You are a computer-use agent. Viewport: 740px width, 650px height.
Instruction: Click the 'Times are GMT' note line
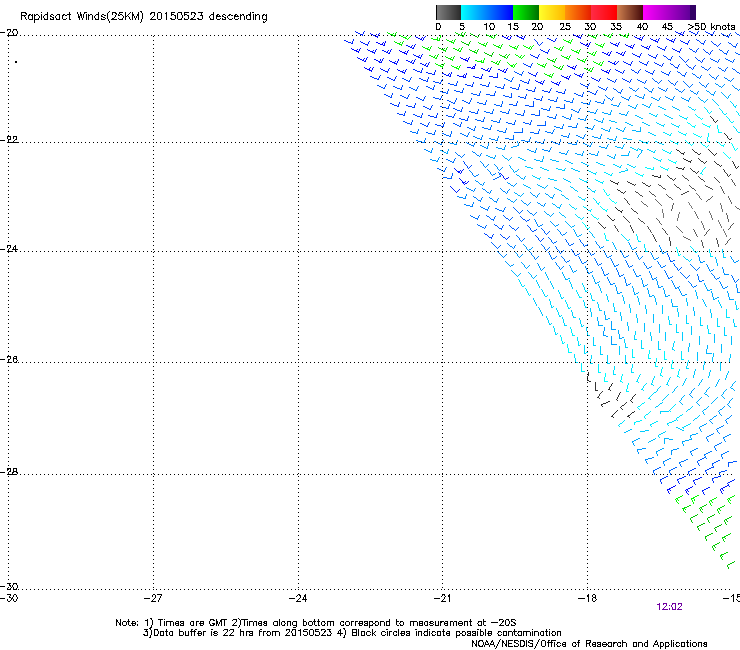pyautogui.click(x=316, y=623)
